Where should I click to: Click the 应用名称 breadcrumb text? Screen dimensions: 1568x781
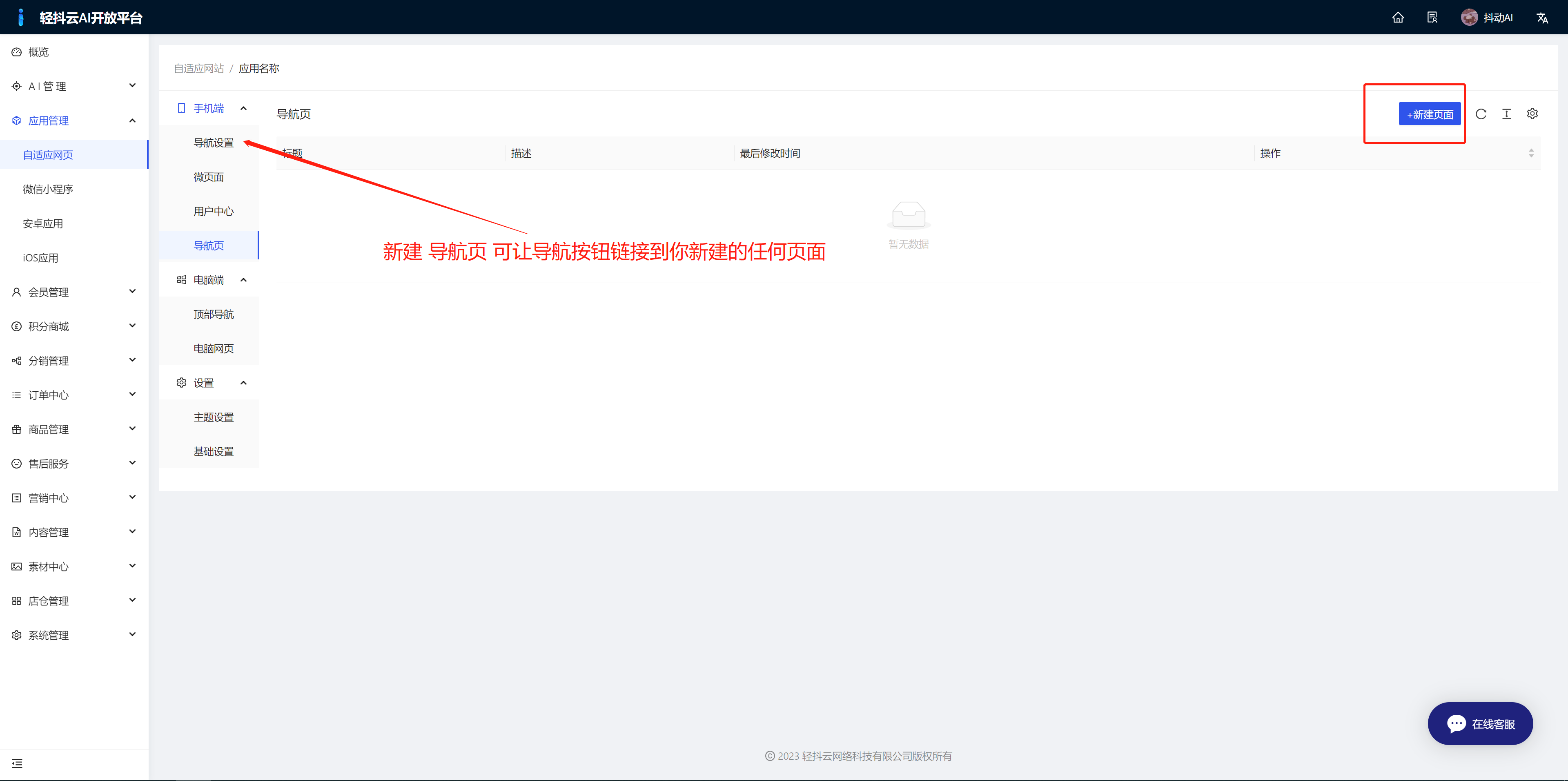(259, 68)
